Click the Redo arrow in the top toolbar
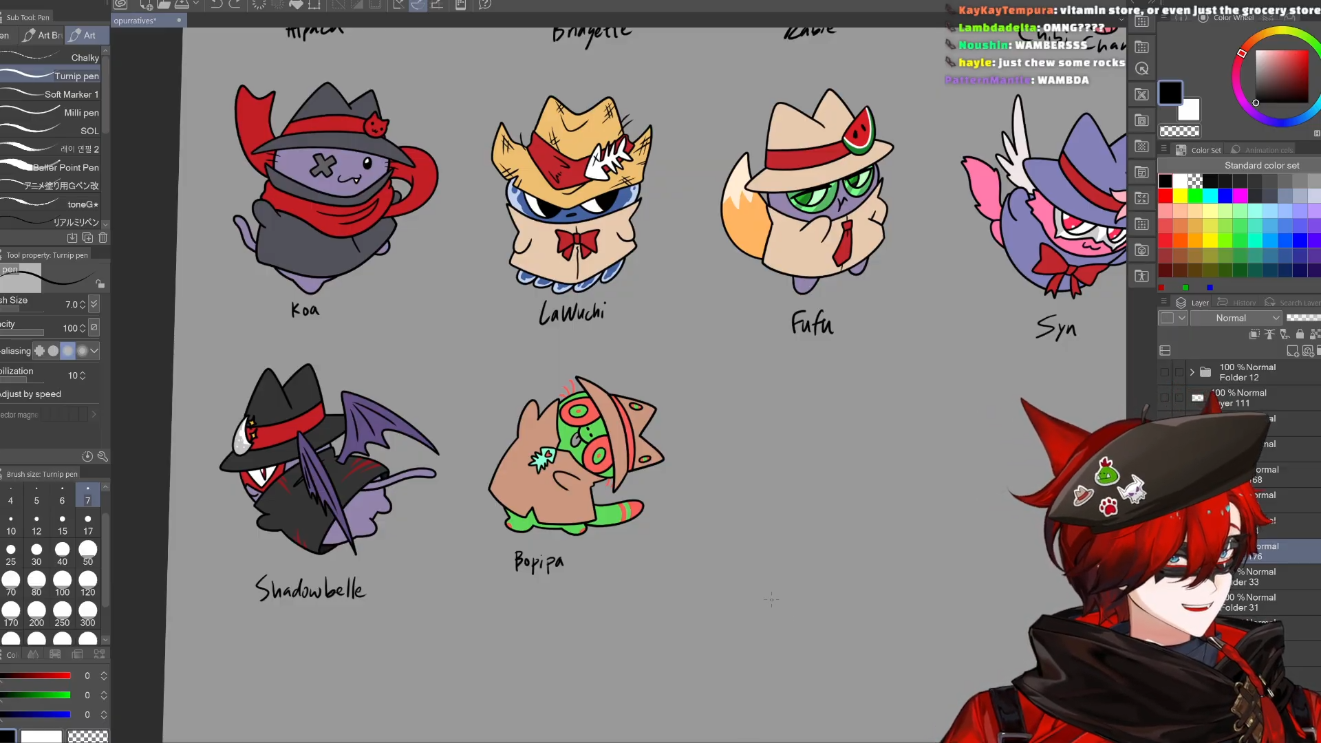This screenshot has height=743, width=1321. (236, 5)
